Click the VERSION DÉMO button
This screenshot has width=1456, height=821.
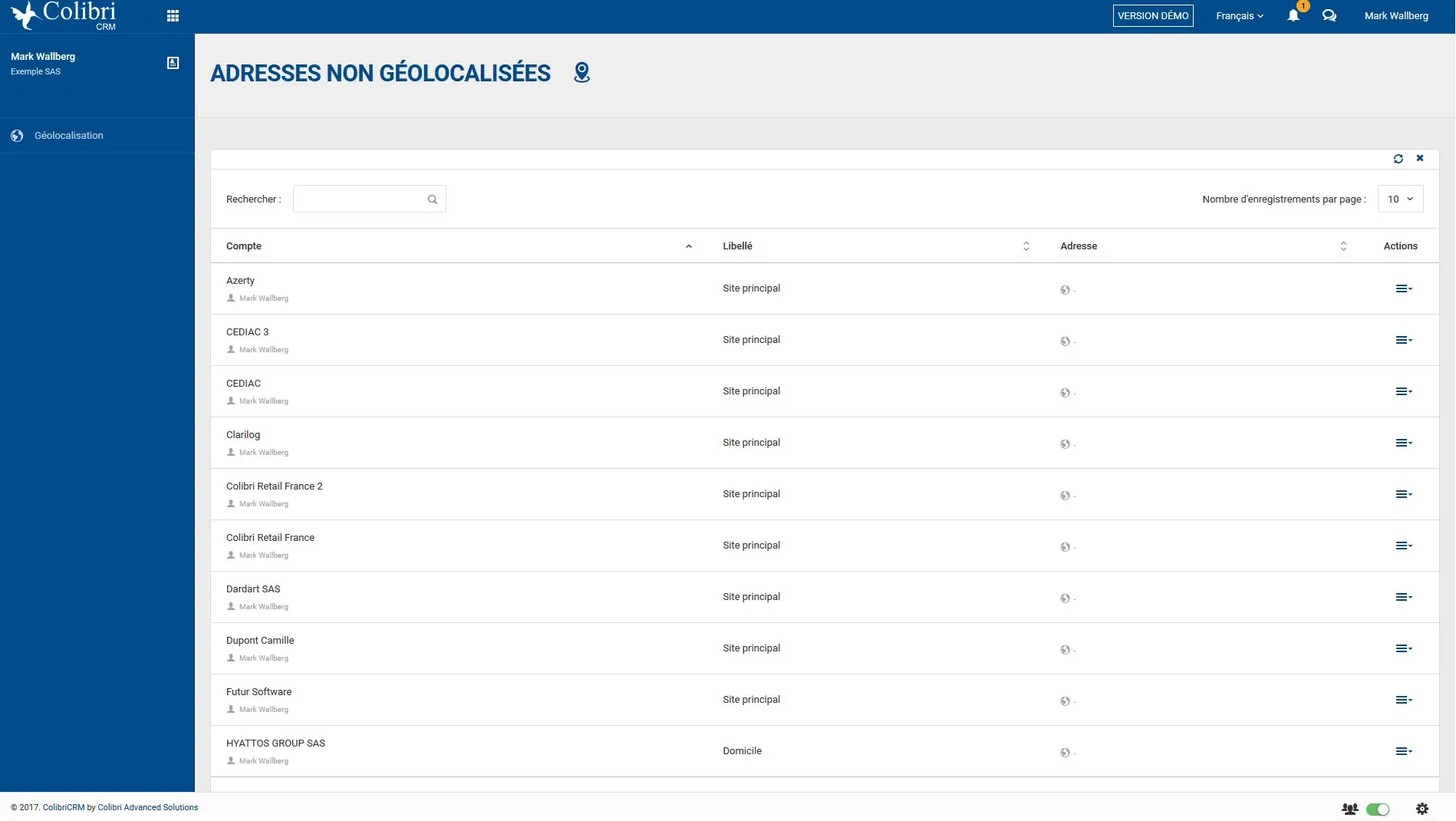coord(1153,15)
